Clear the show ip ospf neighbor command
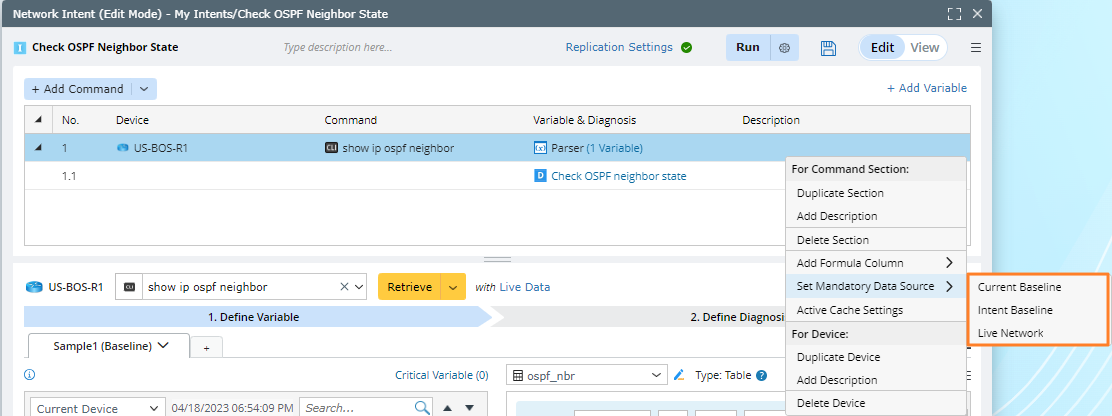1112x416 pixels. point(344,287)
